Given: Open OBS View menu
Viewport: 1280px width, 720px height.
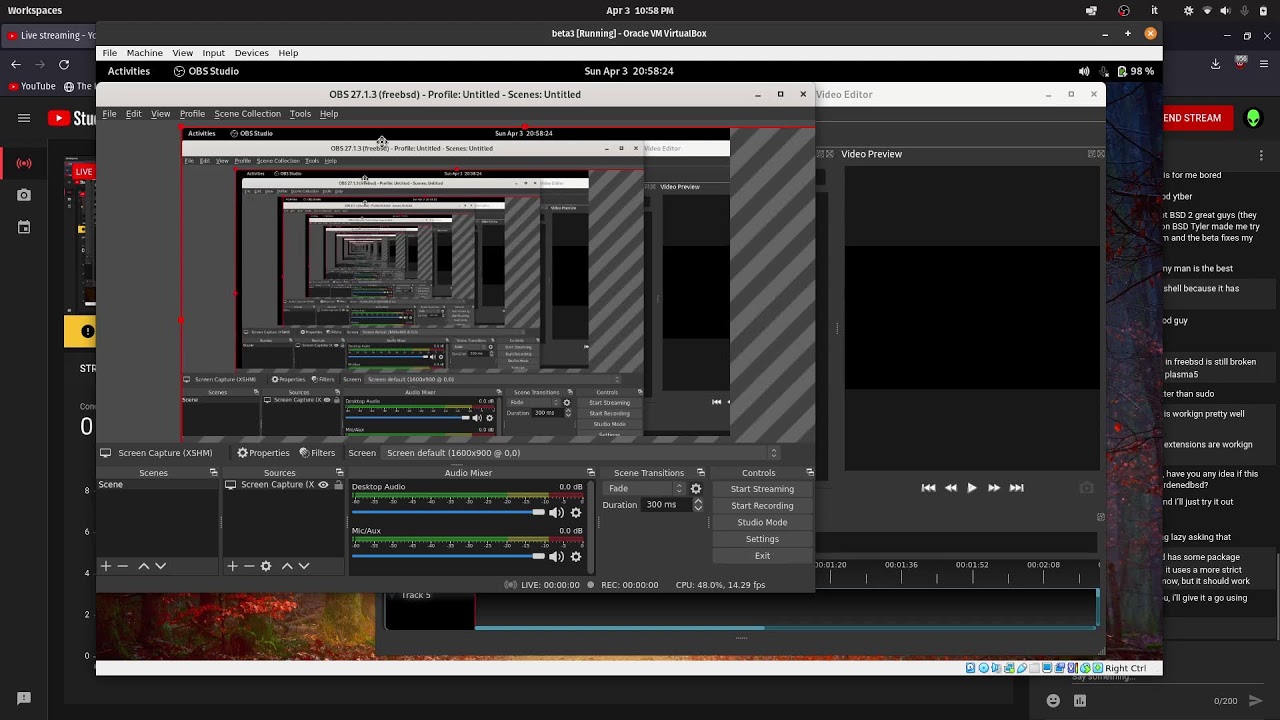Looking at the screenshot, I should click(160, 114).
